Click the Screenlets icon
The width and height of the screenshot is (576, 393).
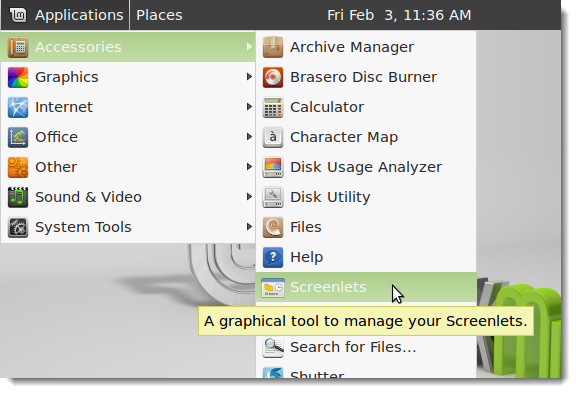click(273, 287)
